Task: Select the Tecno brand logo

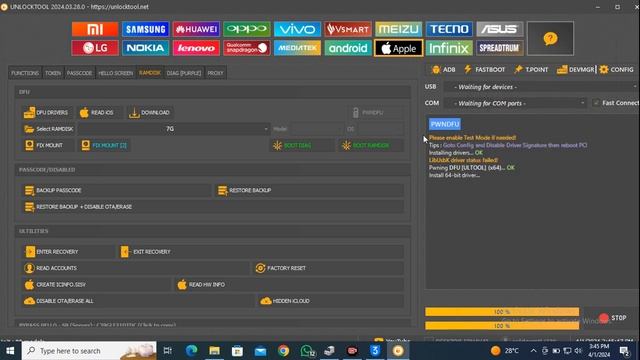Action: [x=449, y=29]
